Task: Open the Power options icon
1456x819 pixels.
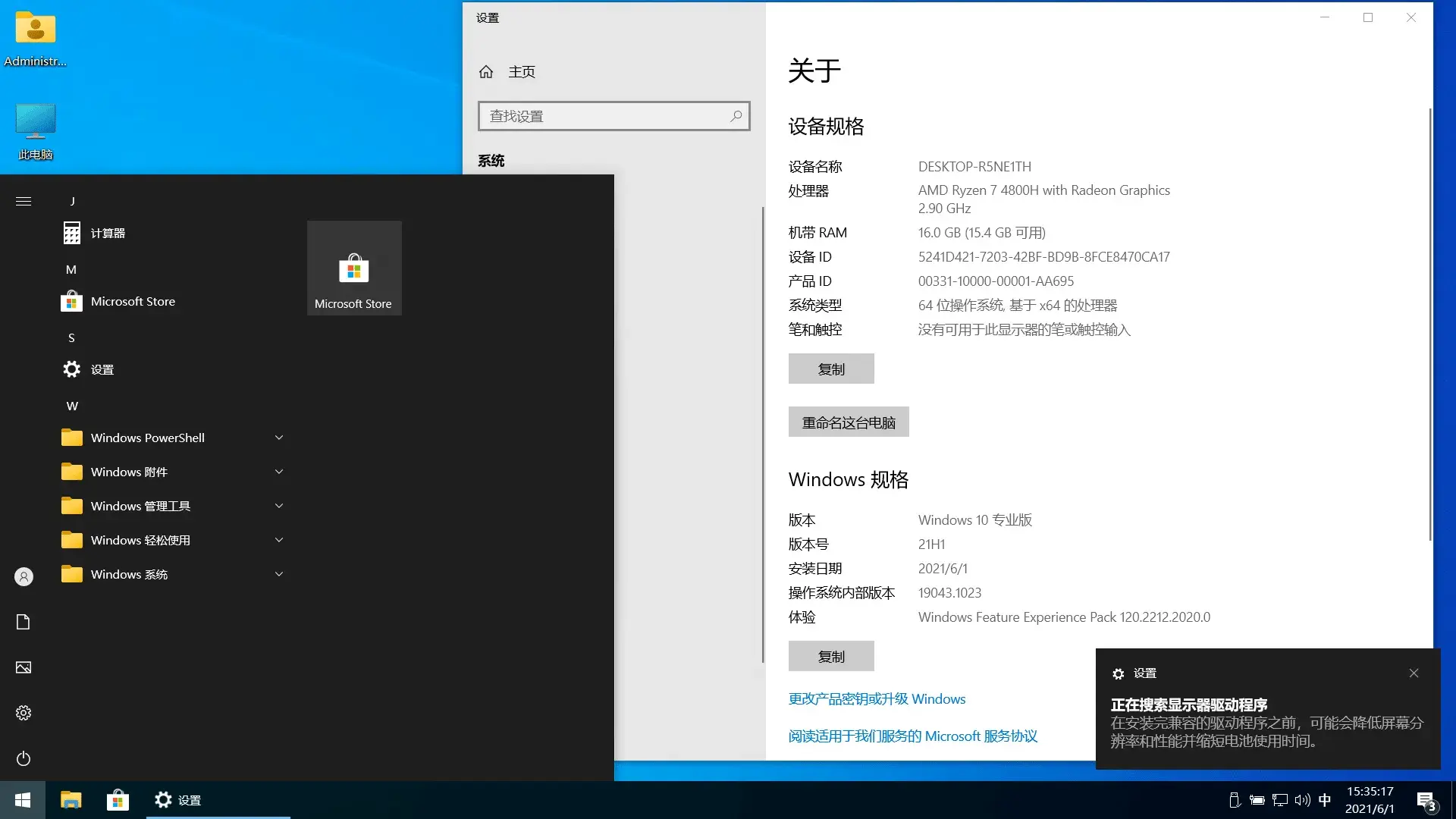Action: (24, 758)
